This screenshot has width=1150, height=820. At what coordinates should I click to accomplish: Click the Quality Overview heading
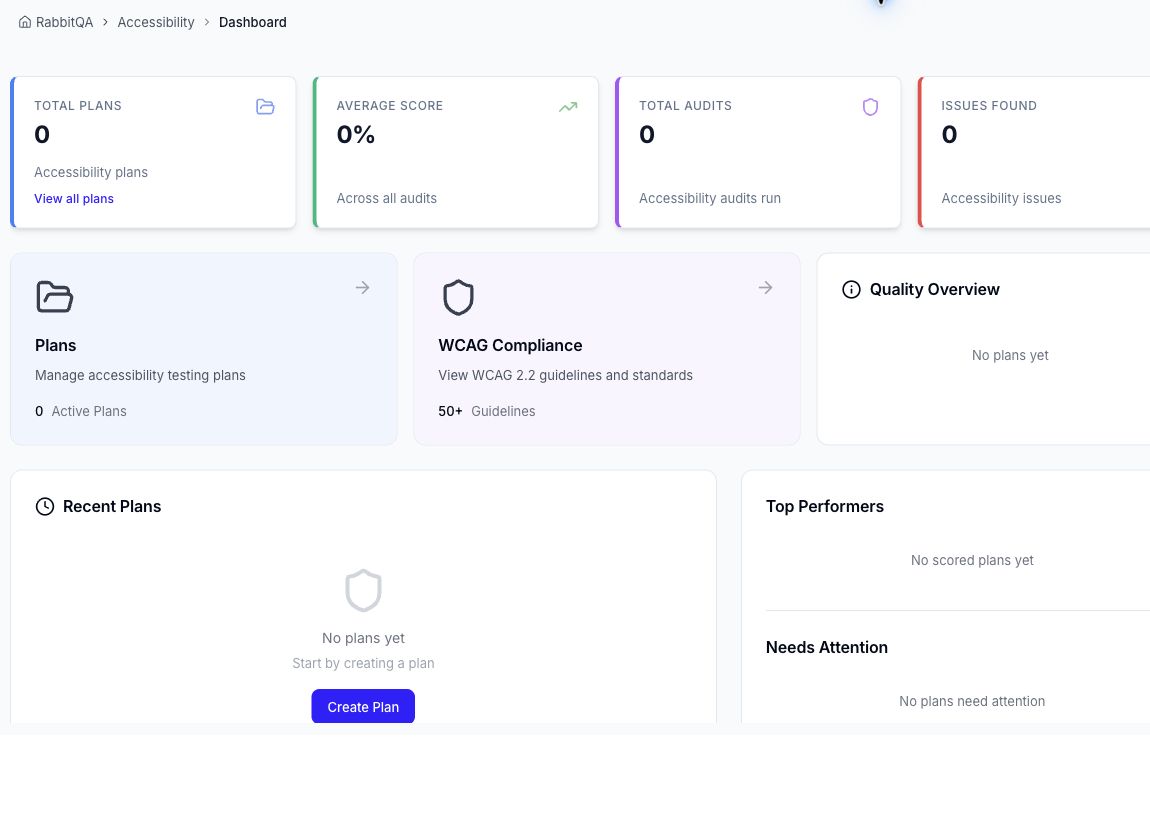pyautogui.click(x=934, y=290)
